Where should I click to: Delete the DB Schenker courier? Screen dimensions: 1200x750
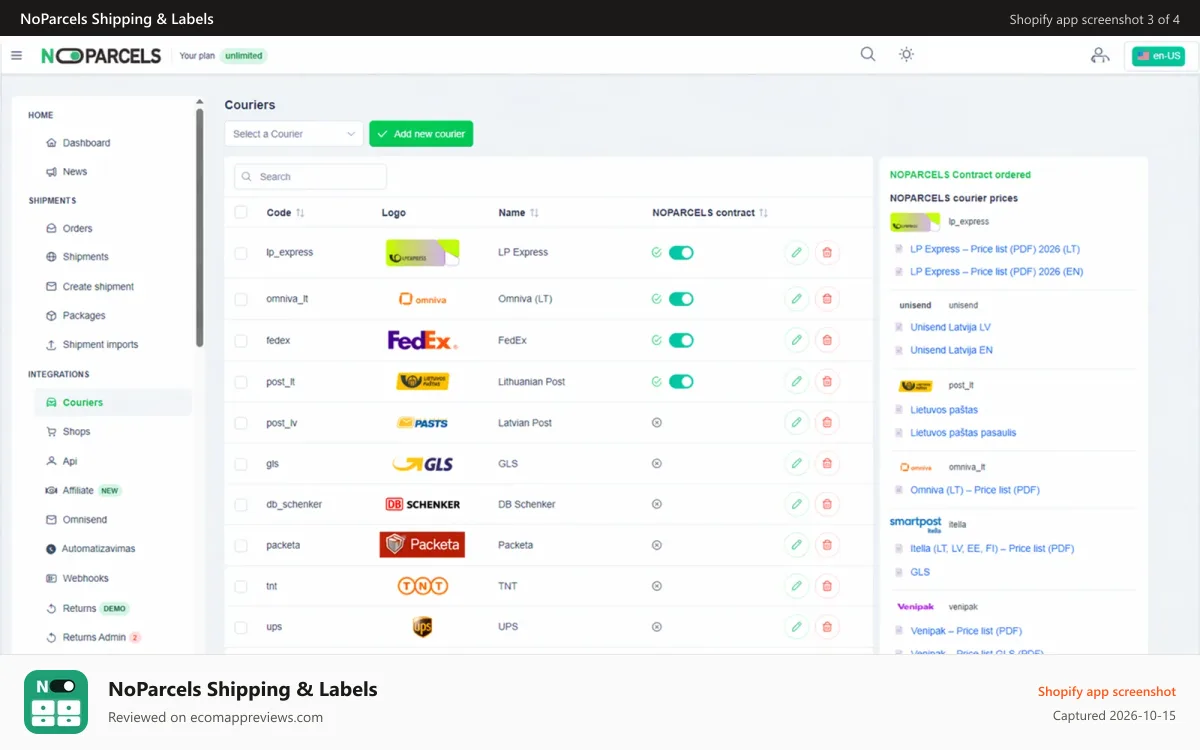pyautogui.click(x=827, y=504)
